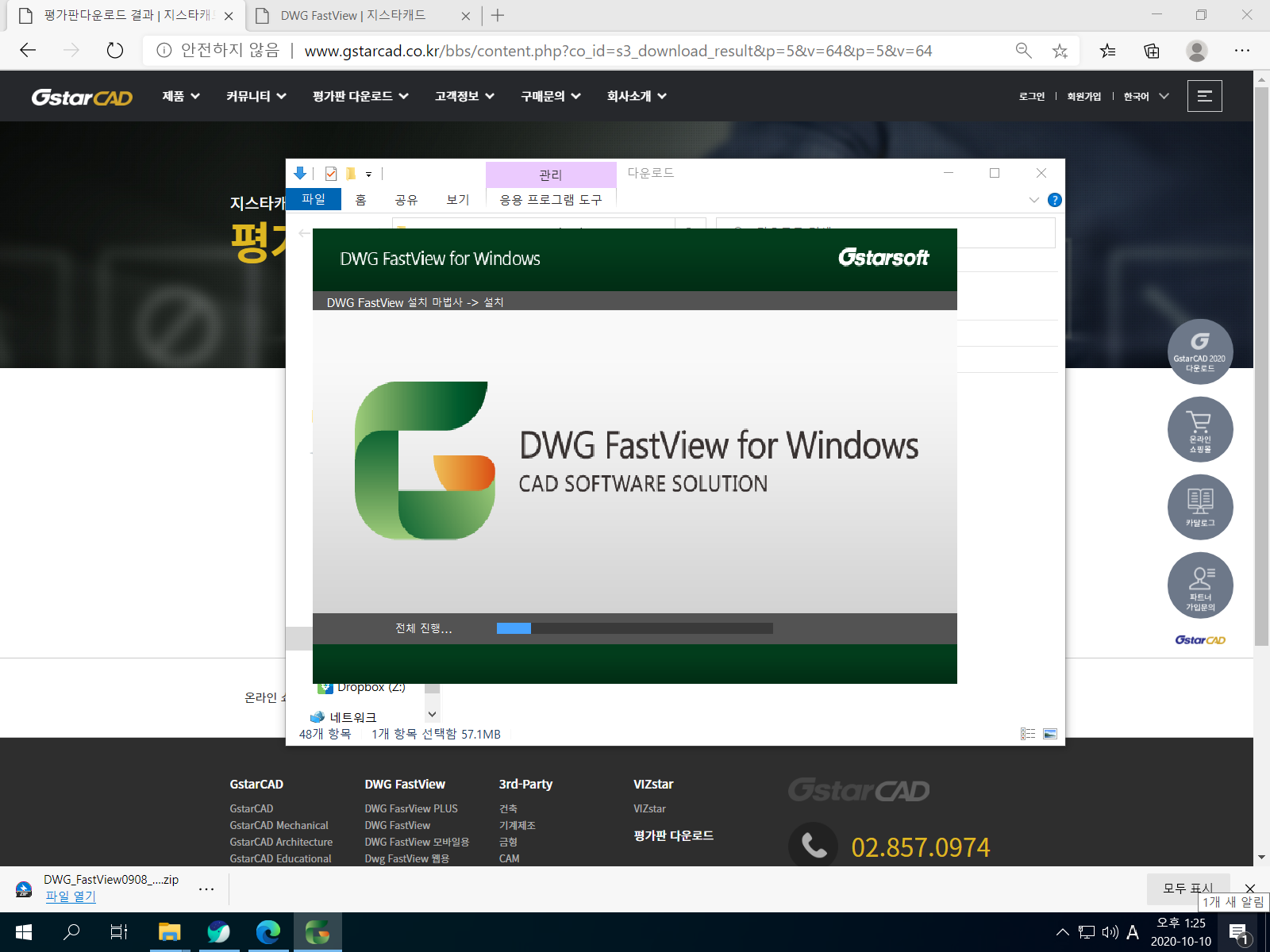This screenshot has height=952, width=1270.
Task: Open Explorer 홈 ribbon tab
Action: (x=360, y=200)
